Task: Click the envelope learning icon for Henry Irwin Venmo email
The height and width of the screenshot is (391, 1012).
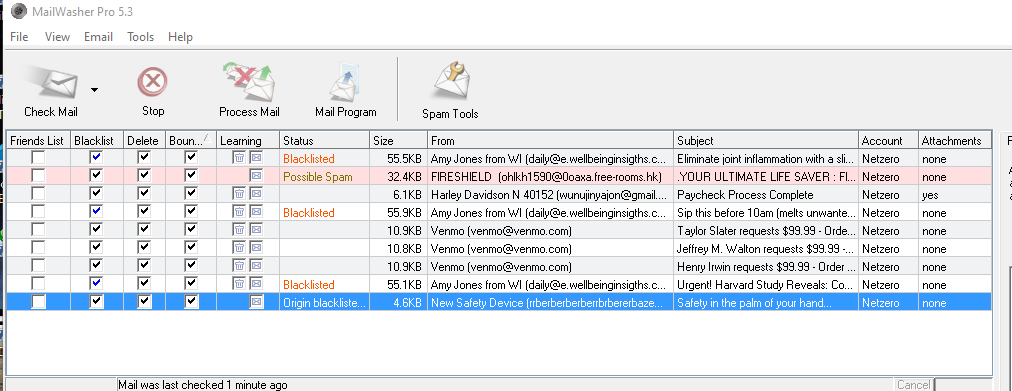Action: tap(256, 266)
